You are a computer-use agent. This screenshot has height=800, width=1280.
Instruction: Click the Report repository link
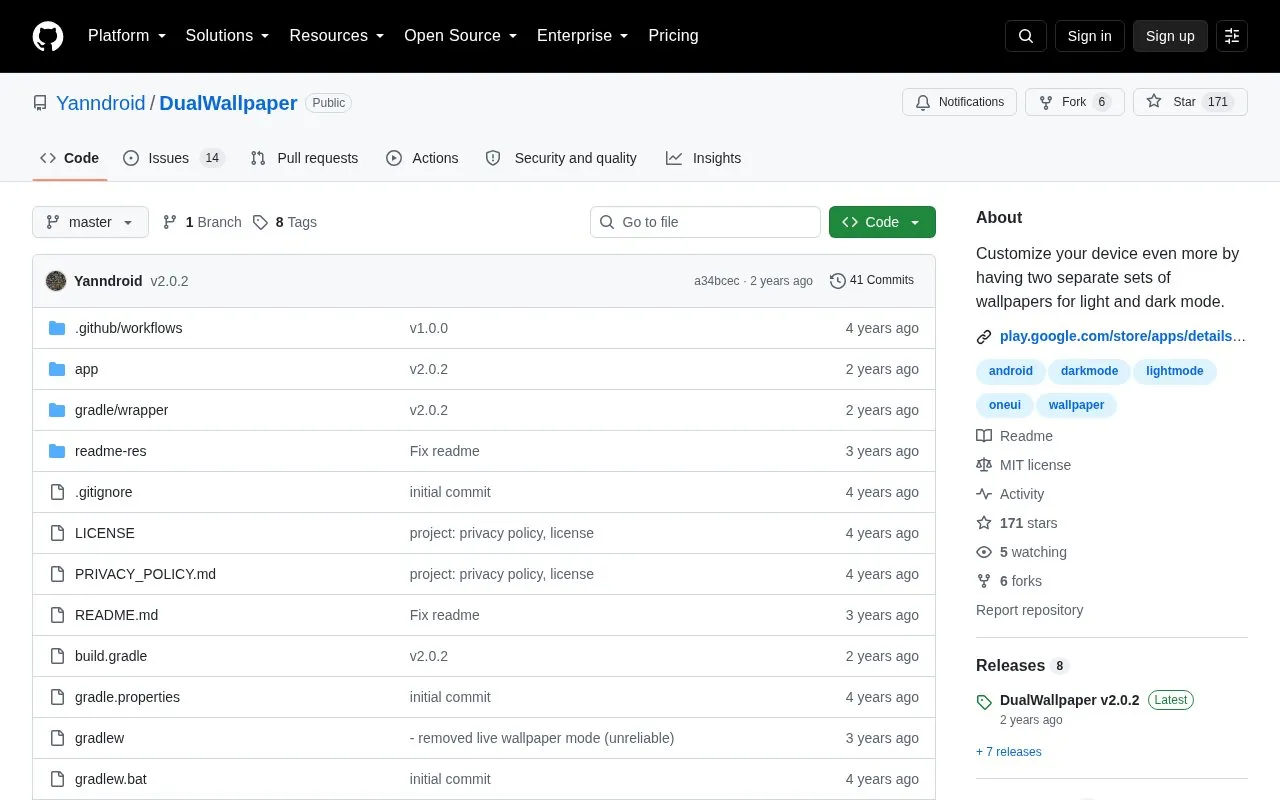click(1029, 610)
